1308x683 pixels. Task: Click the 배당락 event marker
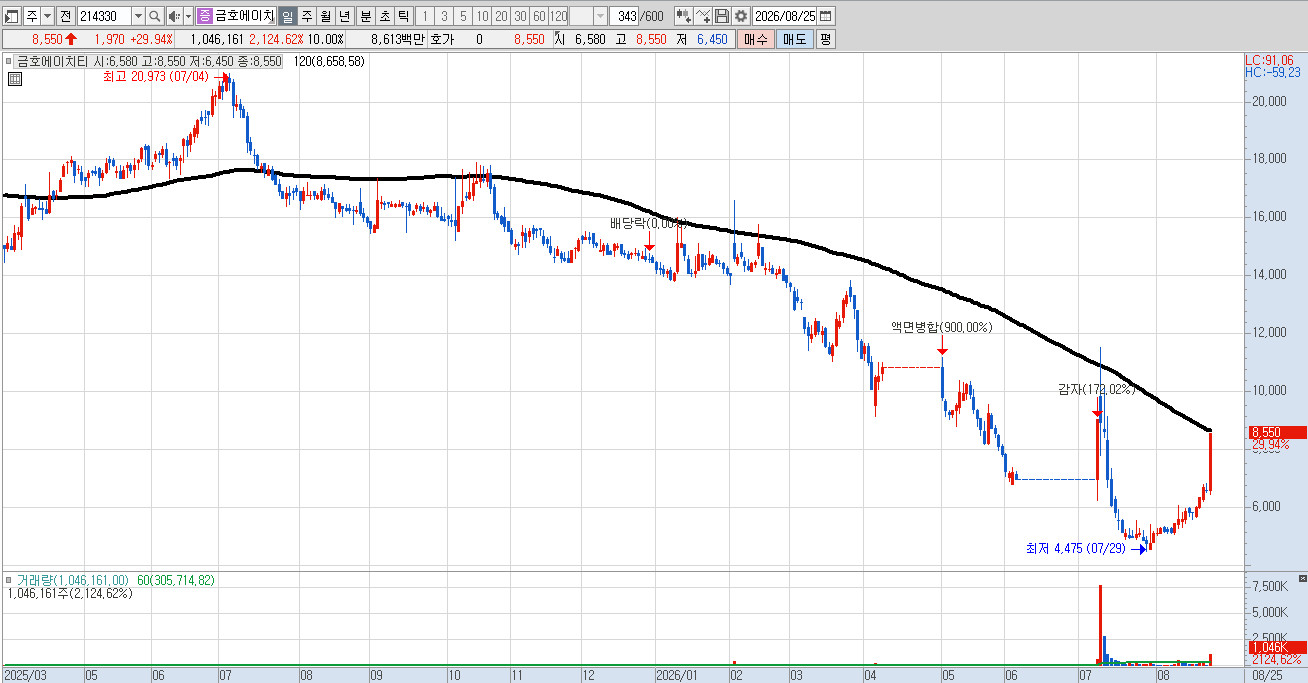[649, 223]
